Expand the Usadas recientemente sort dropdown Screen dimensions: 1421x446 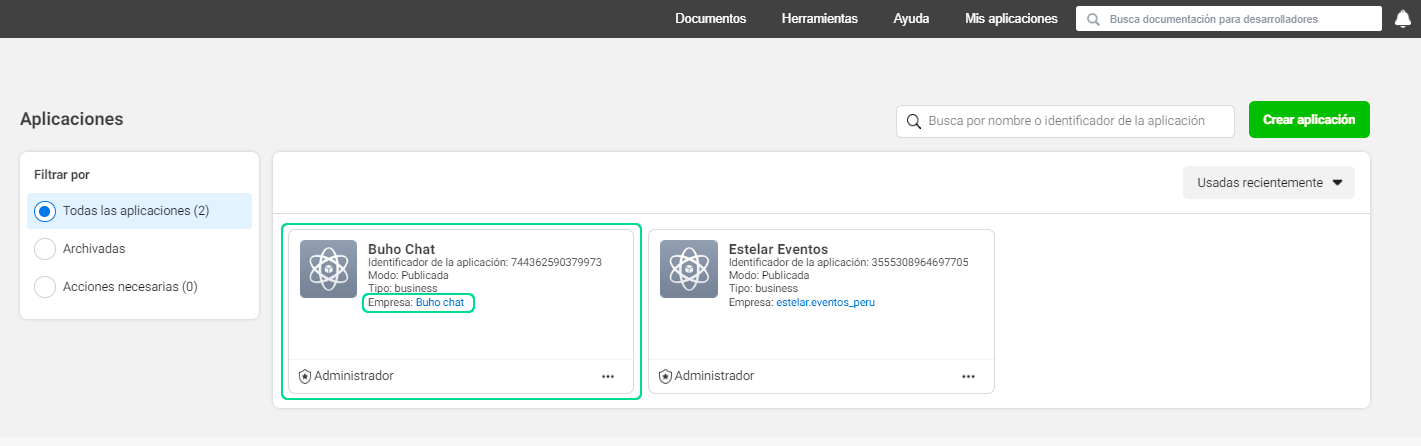click(x=1268, y=183)
